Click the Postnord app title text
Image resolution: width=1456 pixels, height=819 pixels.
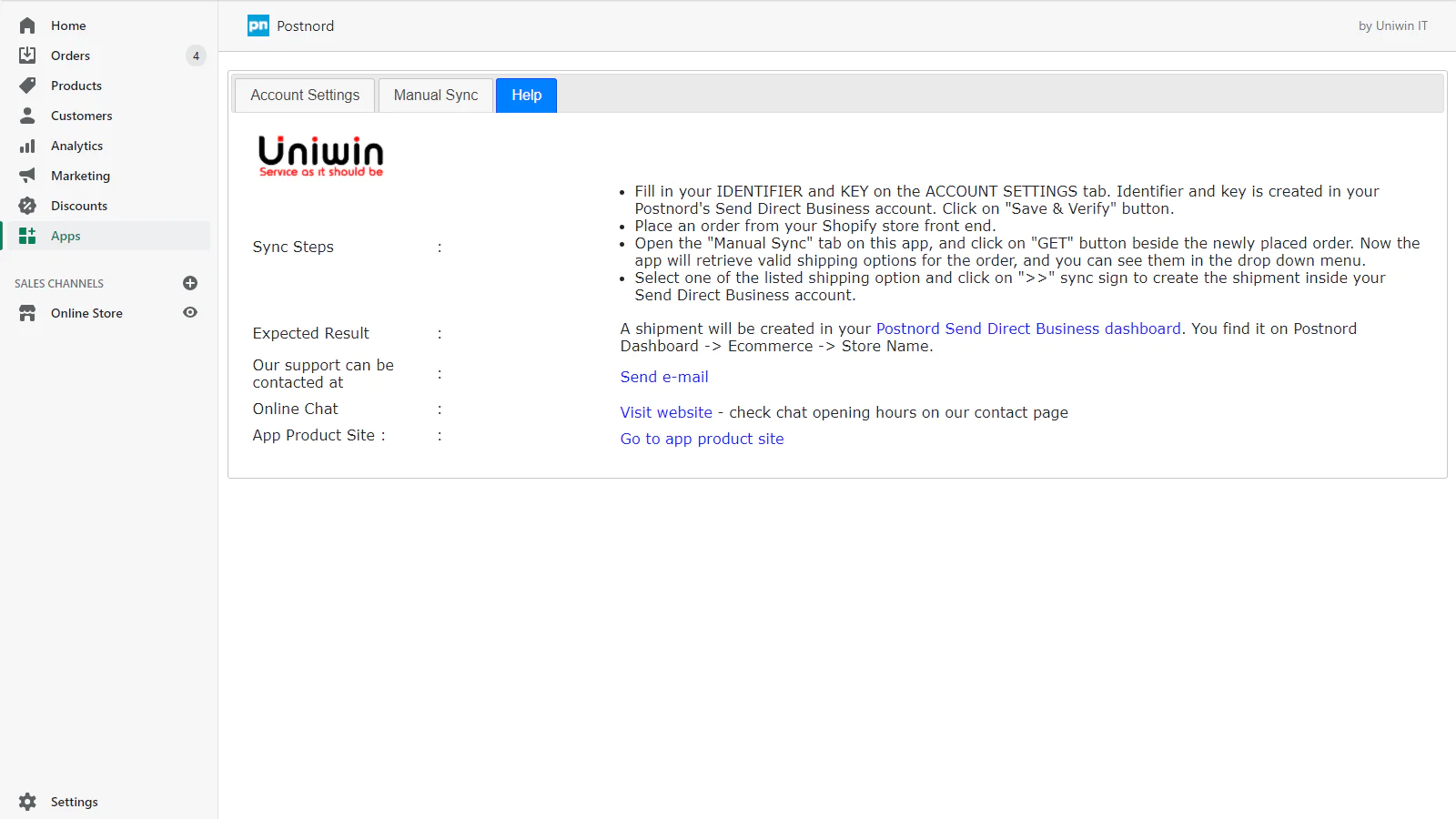pos(306,25)
